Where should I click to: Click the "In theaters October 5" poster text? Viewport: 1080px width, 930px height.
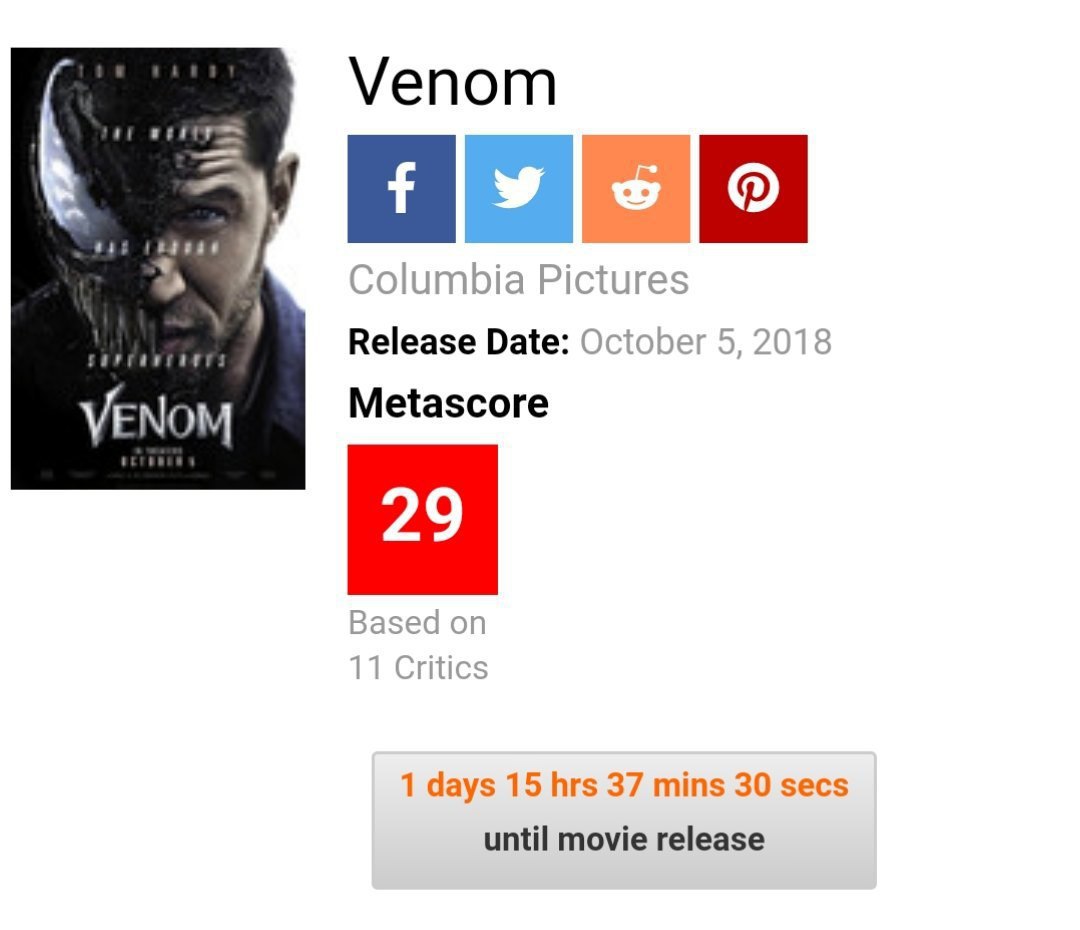click(x=156, y=459)
